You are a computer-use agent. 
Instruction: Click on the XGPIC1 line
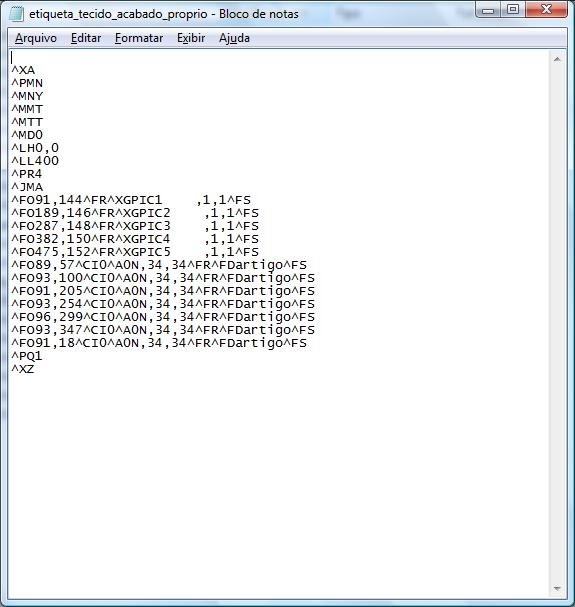[x=131, y=200]
